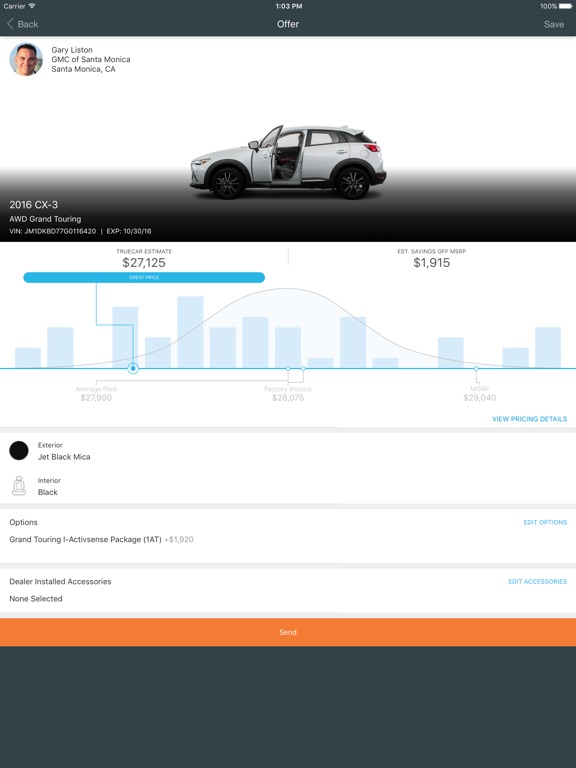Tap the Wi-Fi status icon

[32, 6]
